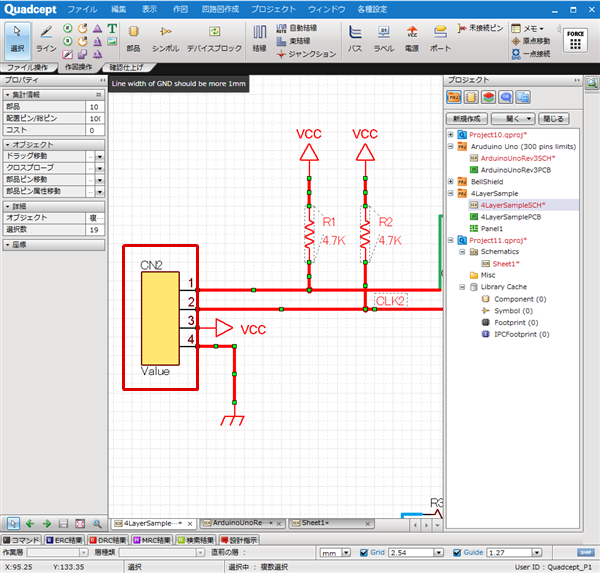Click the 新規作成 button in project panel
600x573 pixels.
pos(469,118)
